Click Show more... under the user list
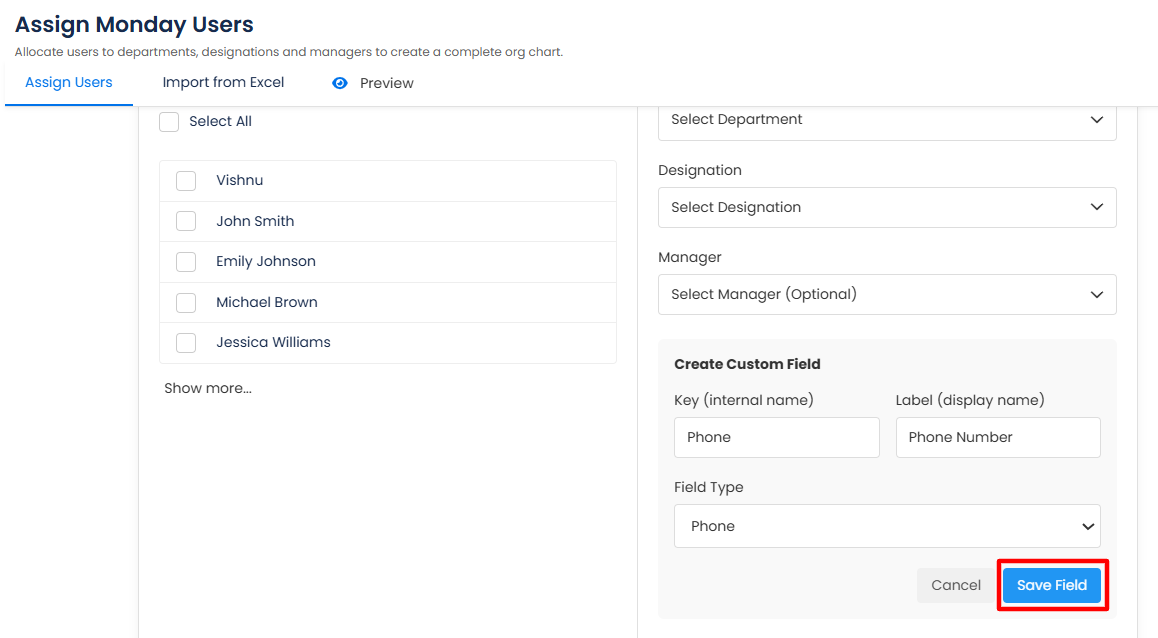Screen dimensions: 1158x638 point(208,388)
